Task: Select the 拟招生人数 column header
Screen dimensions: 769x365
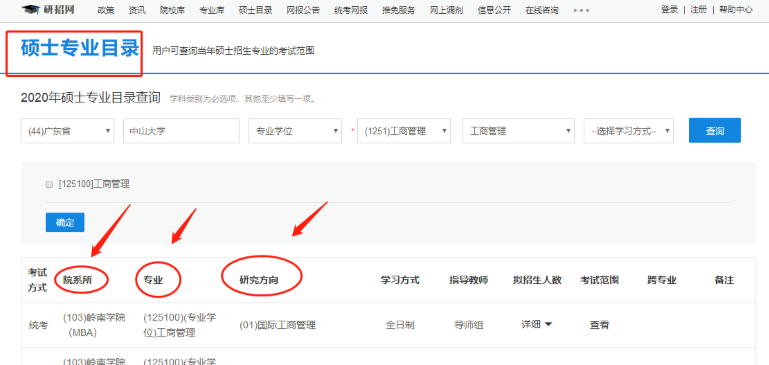Action: click(537, 280)
